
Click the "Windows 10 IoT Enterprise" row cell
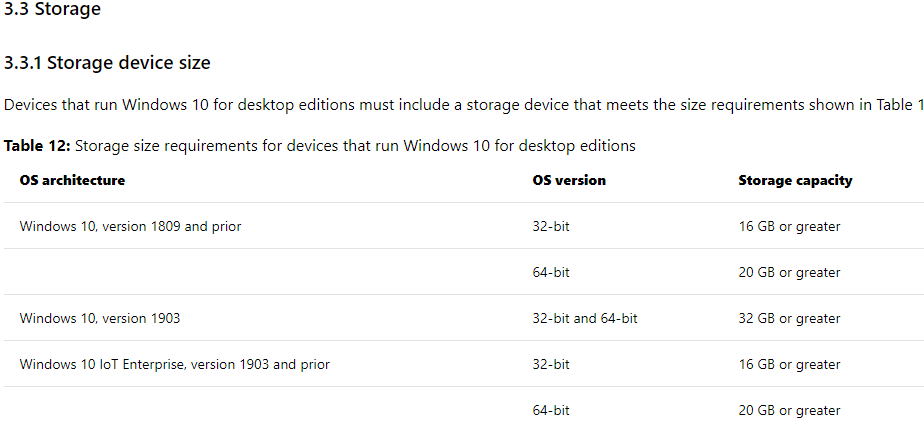point(174,364)
